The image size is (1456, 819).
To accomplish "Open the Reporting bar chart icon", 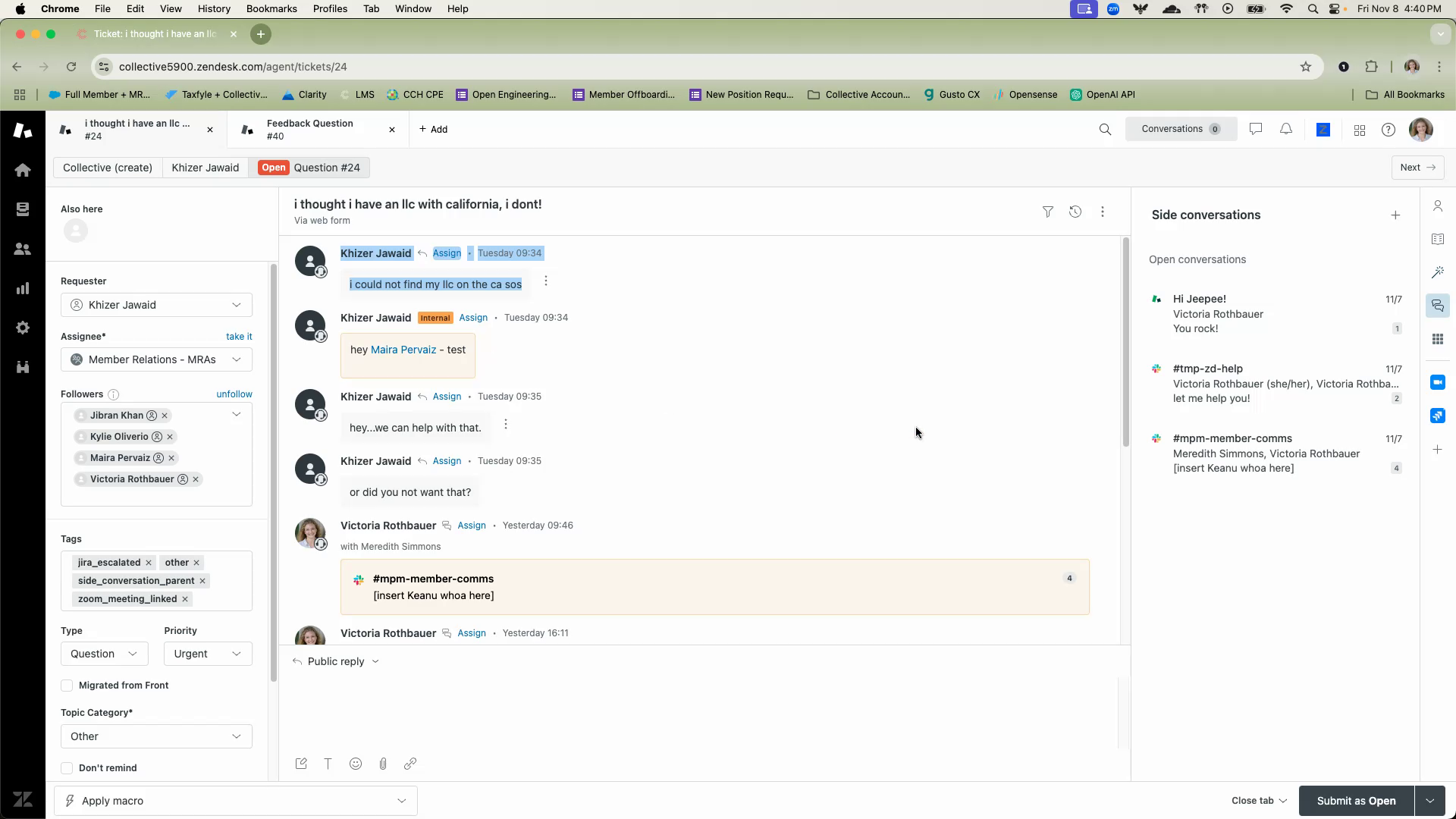I will (x=23, y=288).
